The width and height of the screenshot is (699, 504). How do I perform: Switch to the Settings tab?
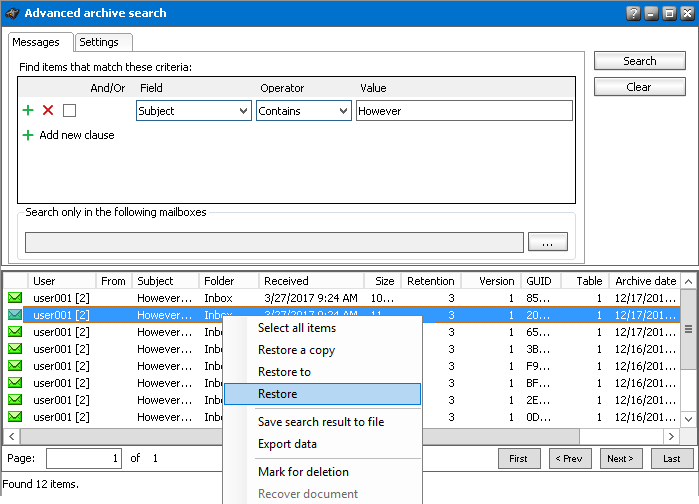[99, 42]
